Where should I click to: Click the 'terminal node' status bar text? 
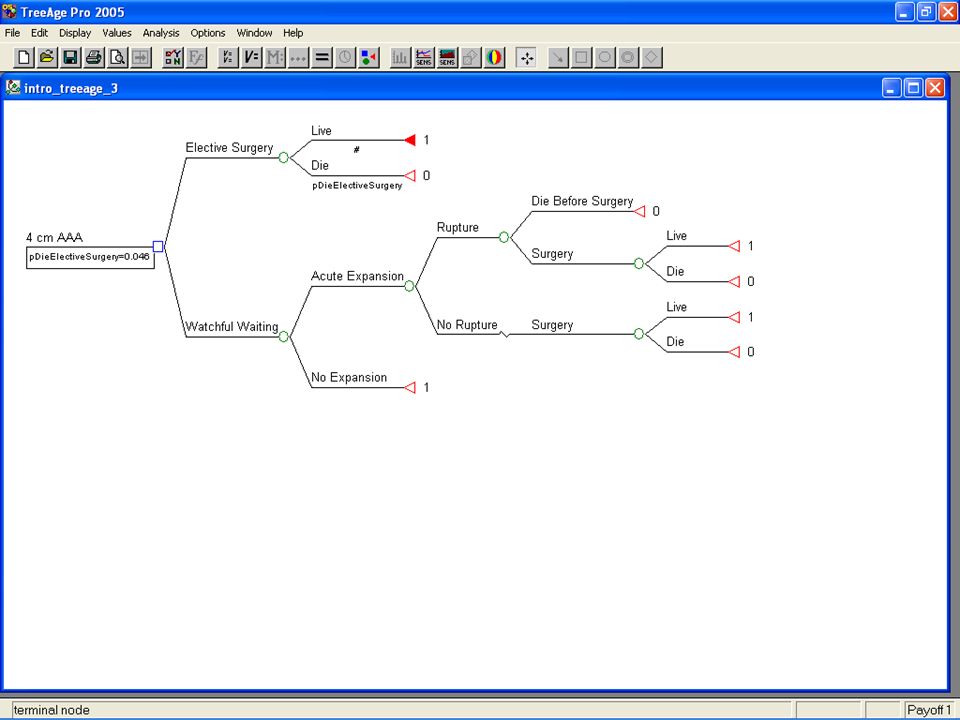coord(51,710)
